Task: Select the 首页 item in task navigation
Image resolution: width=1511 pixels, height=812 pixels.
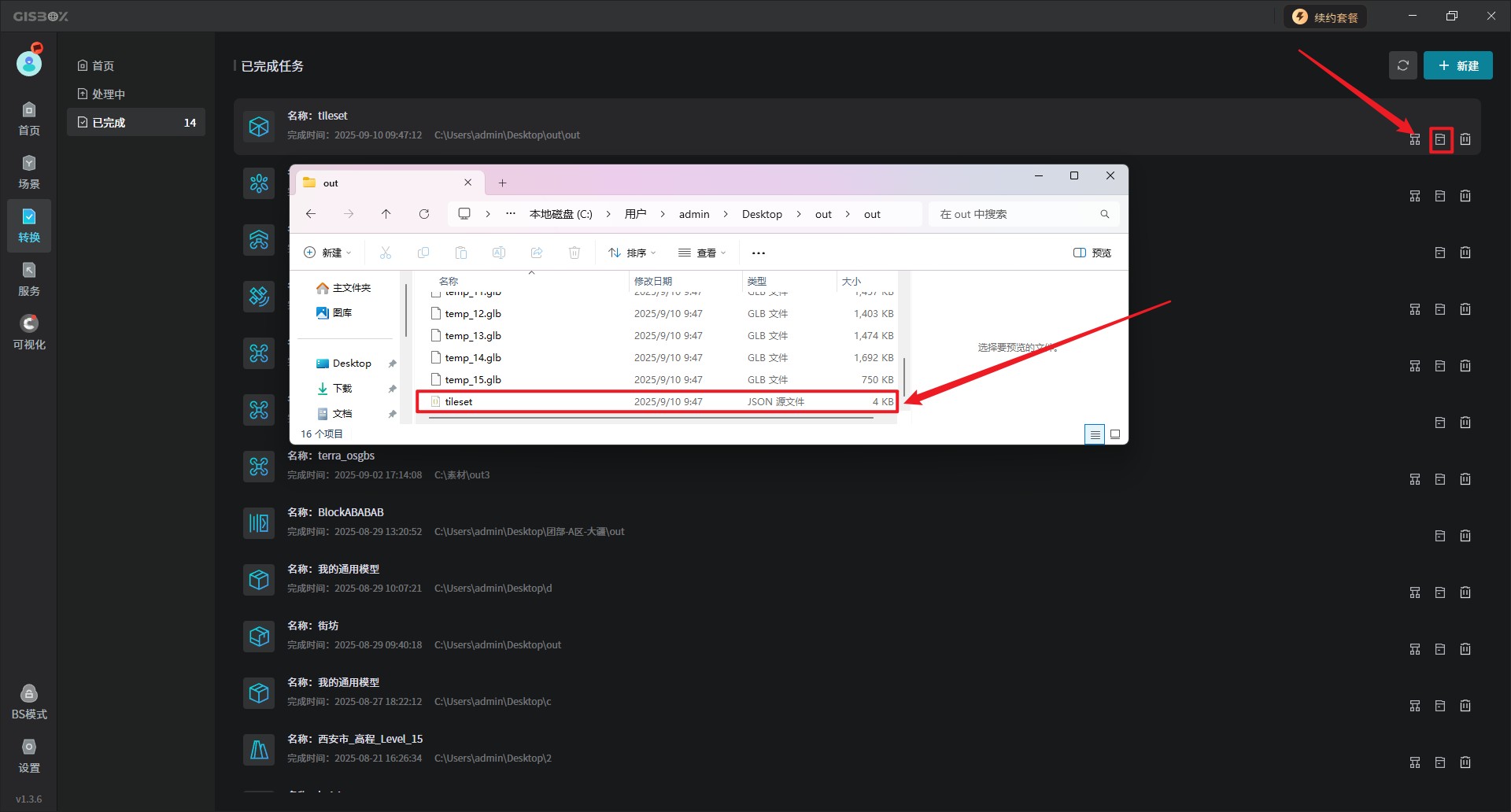Action: coord(102,66)
